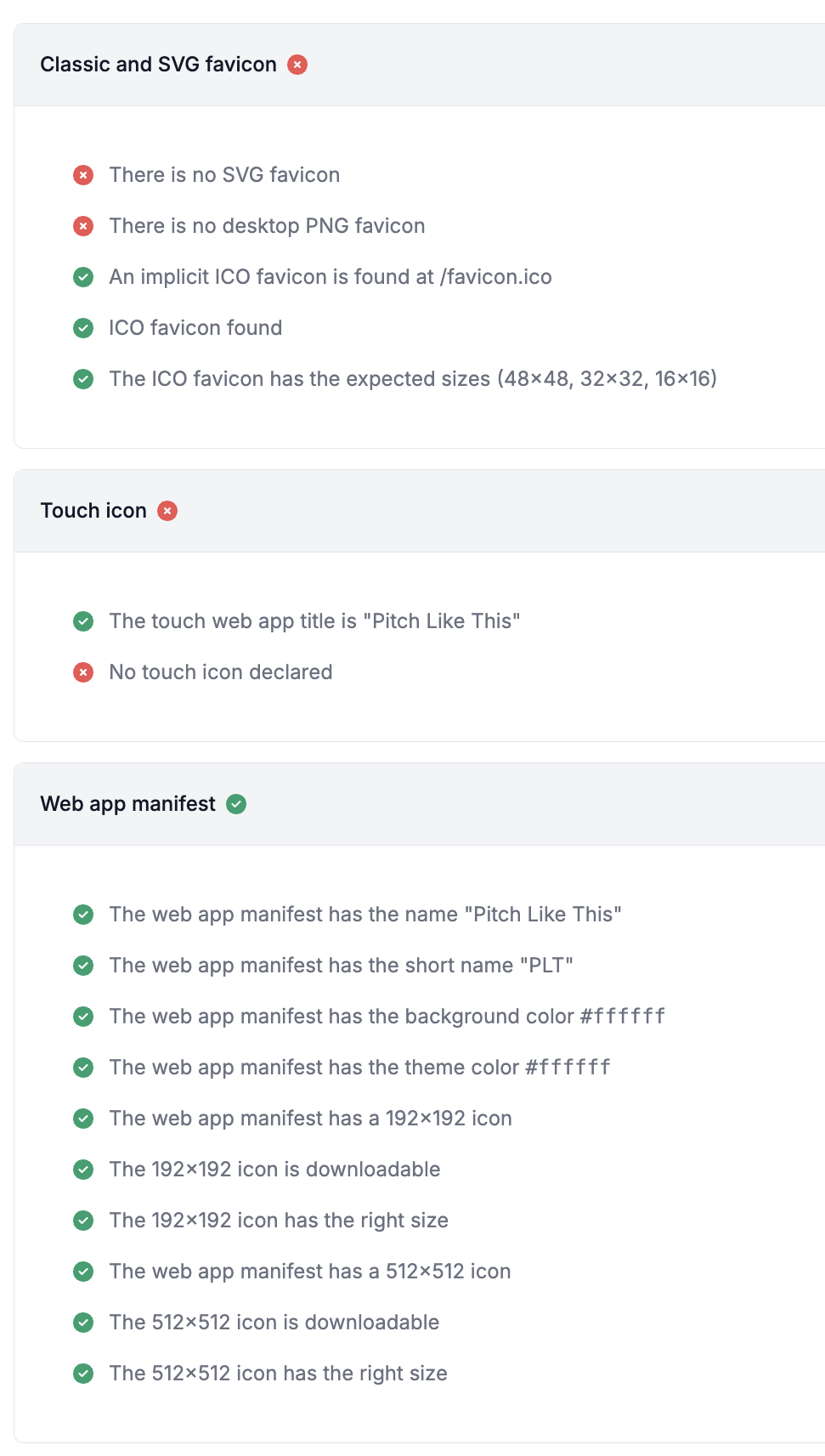Click green check icon for implicit ICO favicon
The width and height of the screenshot is (825, 1456).
pyautogui.click(x=83, y=277)
